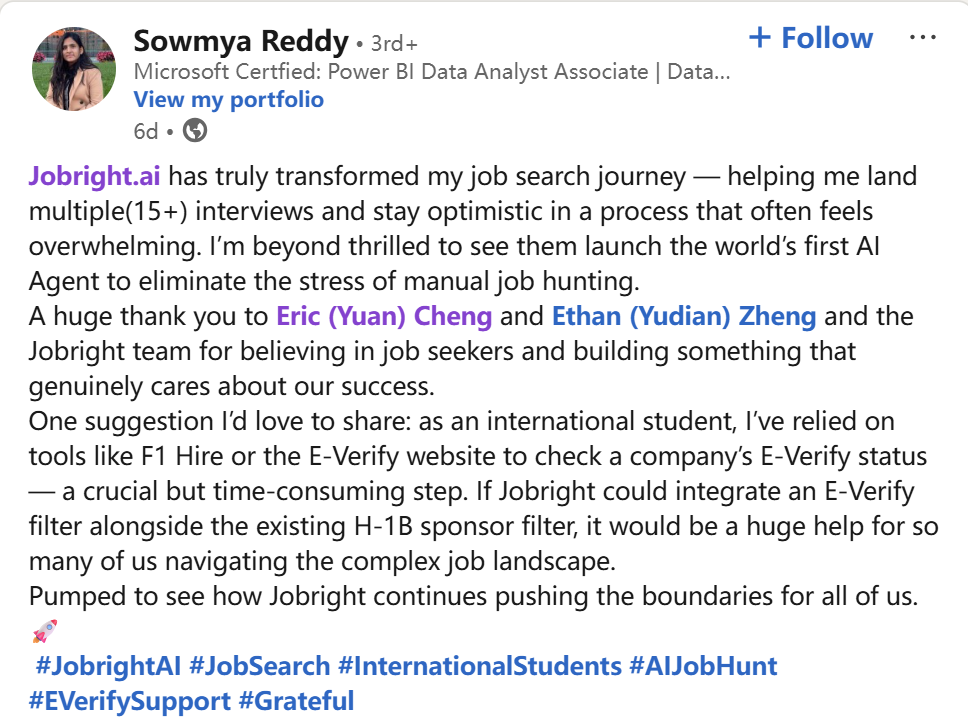Open the #AIJobHunt hashtag
Screen dimensions: 968x724
[703, 666]
